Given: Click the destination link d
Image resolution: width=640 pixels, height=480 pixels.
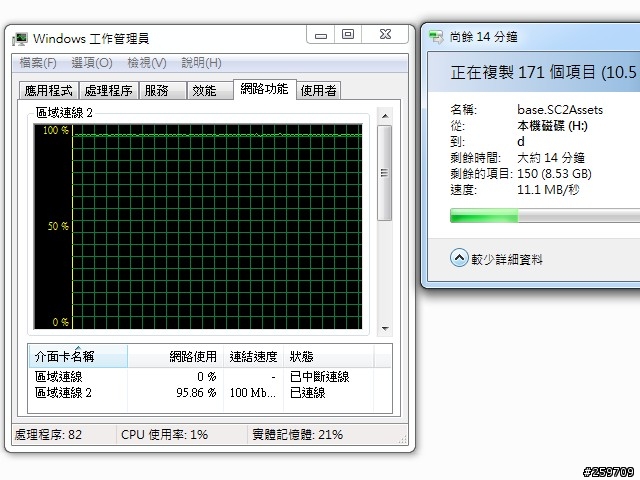Looking at the screenshot, I should click(x=521, y=142).
